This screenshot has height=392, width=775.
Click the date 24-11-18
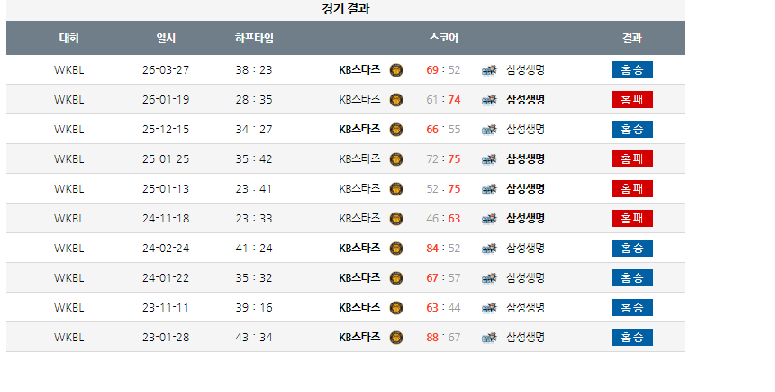[x=166, y=218]
